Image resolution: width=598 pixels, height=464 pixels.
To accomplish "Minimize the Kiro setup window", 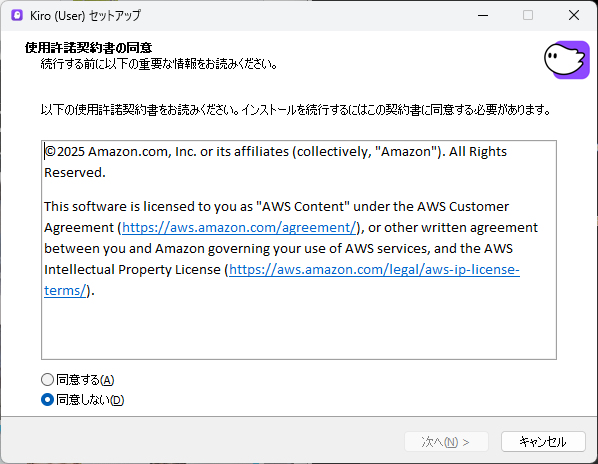I will (x=483, y=16).
